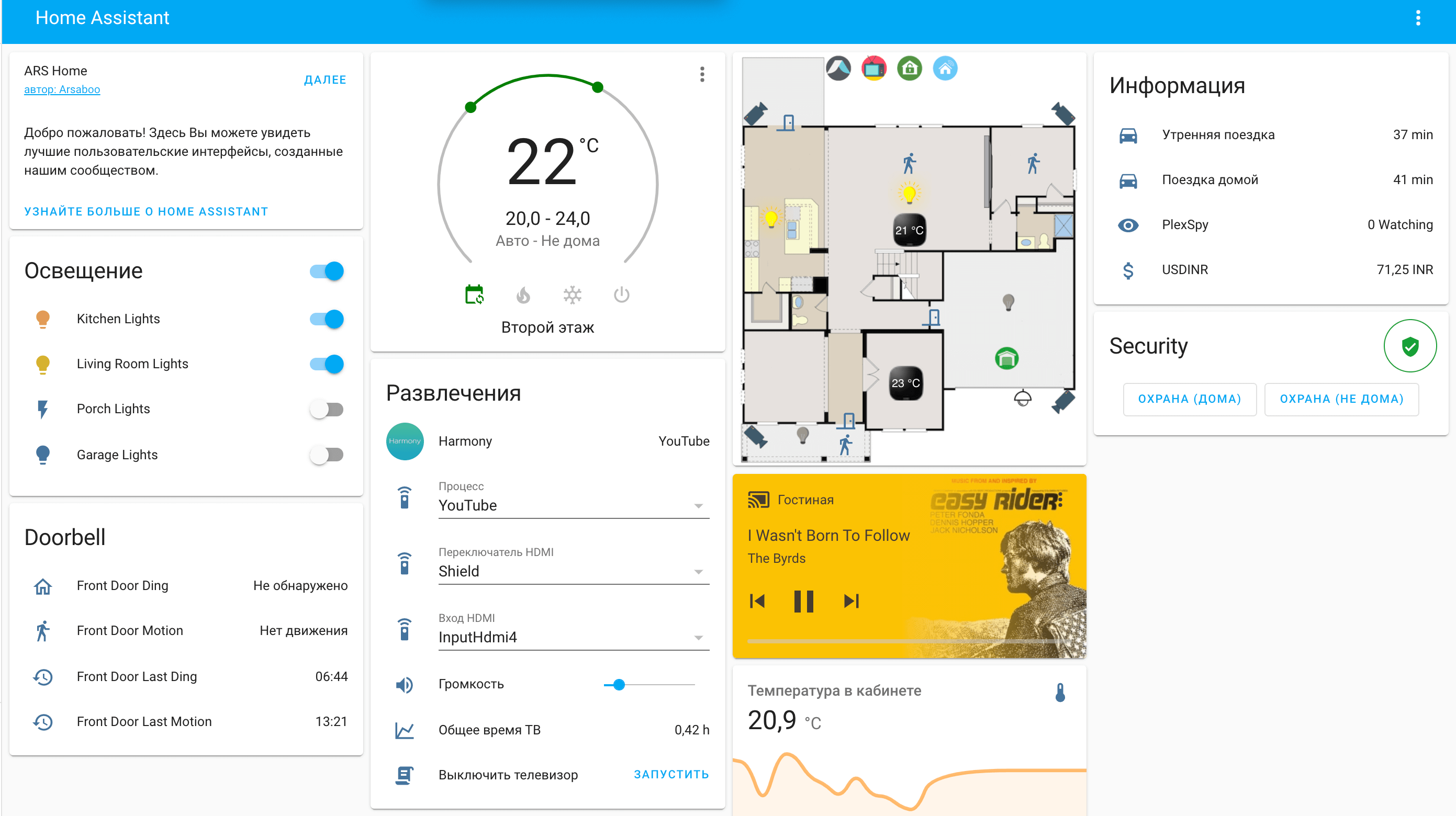Click УЗНАЙТЕ БОЛЬШЕ О HOME ASSISTANT link

[147, 211]
